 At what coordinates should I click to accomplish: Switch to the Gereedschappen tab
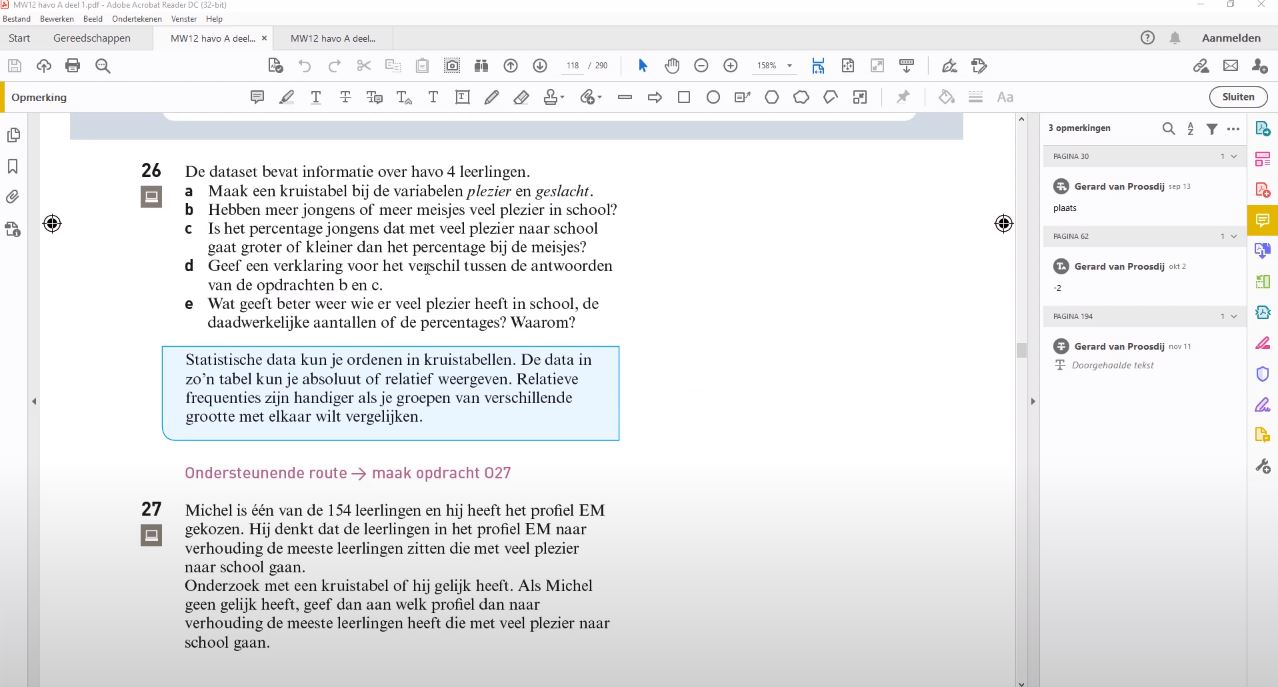point(92,38)
